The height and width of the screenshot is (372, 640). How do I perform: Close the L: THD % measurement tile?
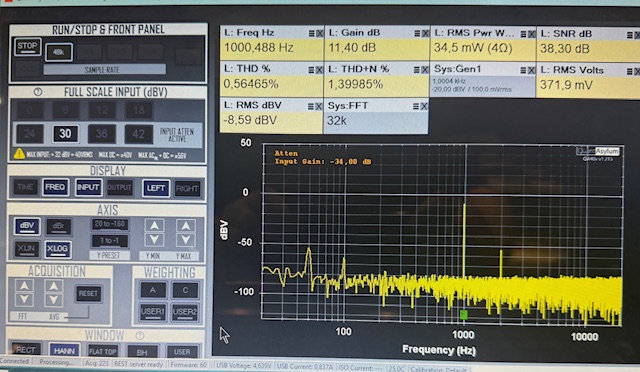(x=320, y=70)
